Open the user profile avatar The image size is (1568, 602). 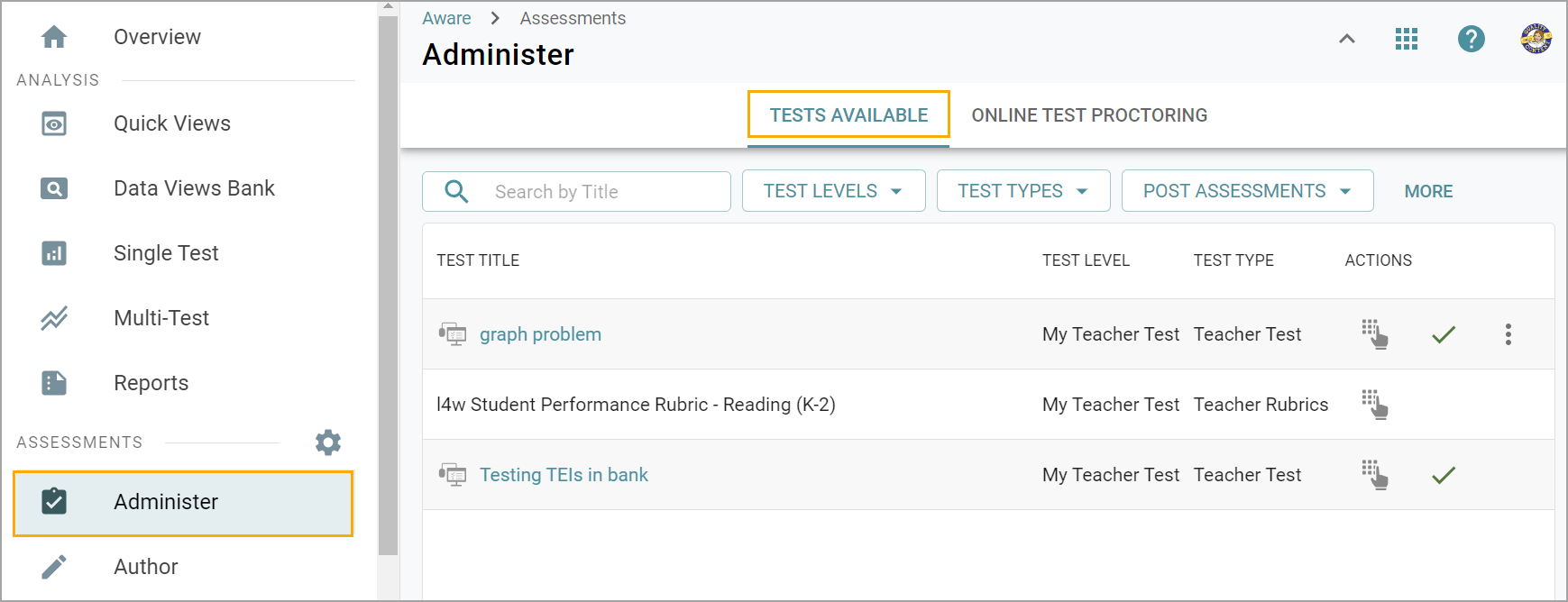1536,39
